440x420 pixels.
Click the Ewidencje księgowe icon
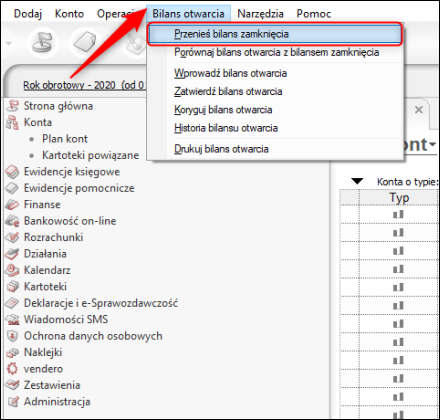coord(13,172)
